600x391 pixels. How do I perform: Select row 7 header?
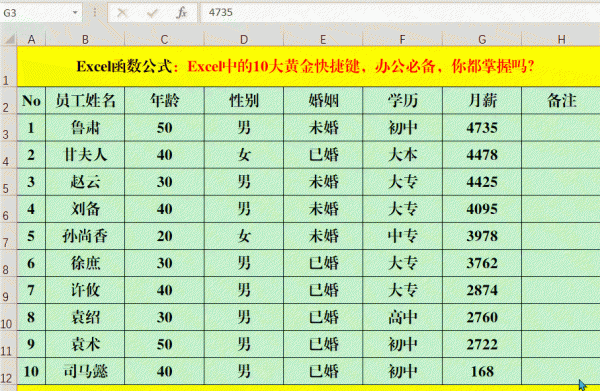click(8, 236)
